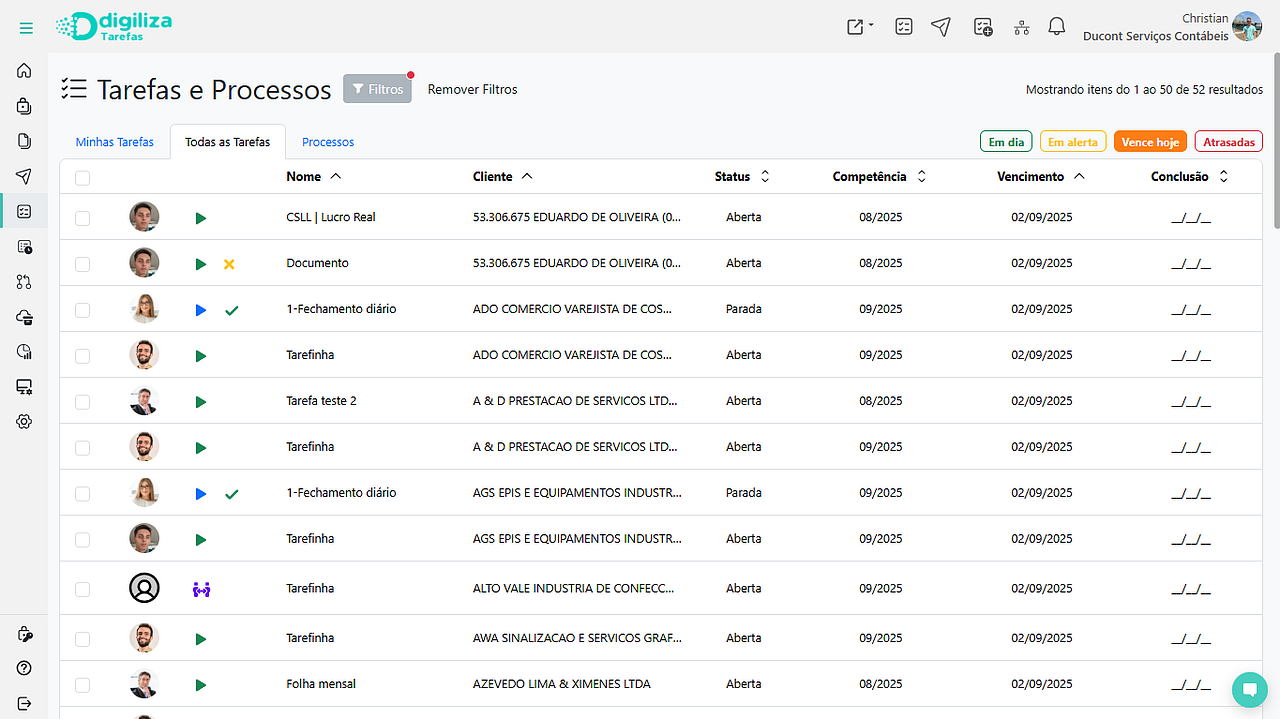Switch to the Minhas Tarefas tab

115,142
